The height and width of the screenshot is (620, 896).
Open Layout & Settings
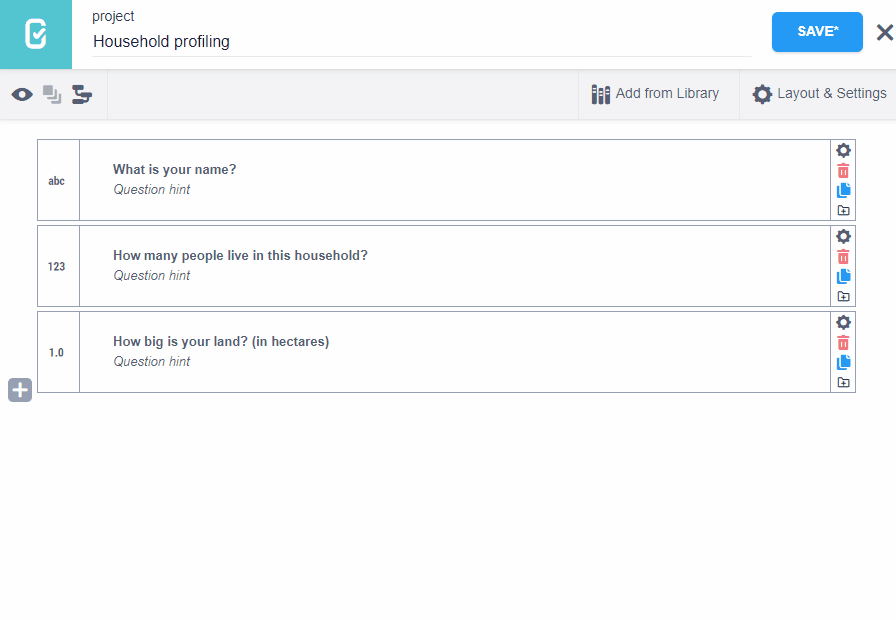(x=819, y=93)
